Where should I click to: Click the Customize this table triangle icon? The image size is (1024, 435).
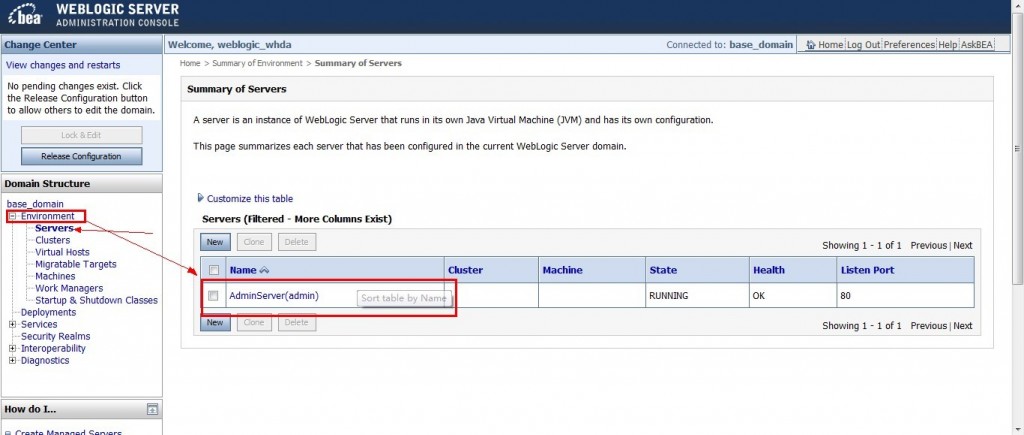point(200,198)
